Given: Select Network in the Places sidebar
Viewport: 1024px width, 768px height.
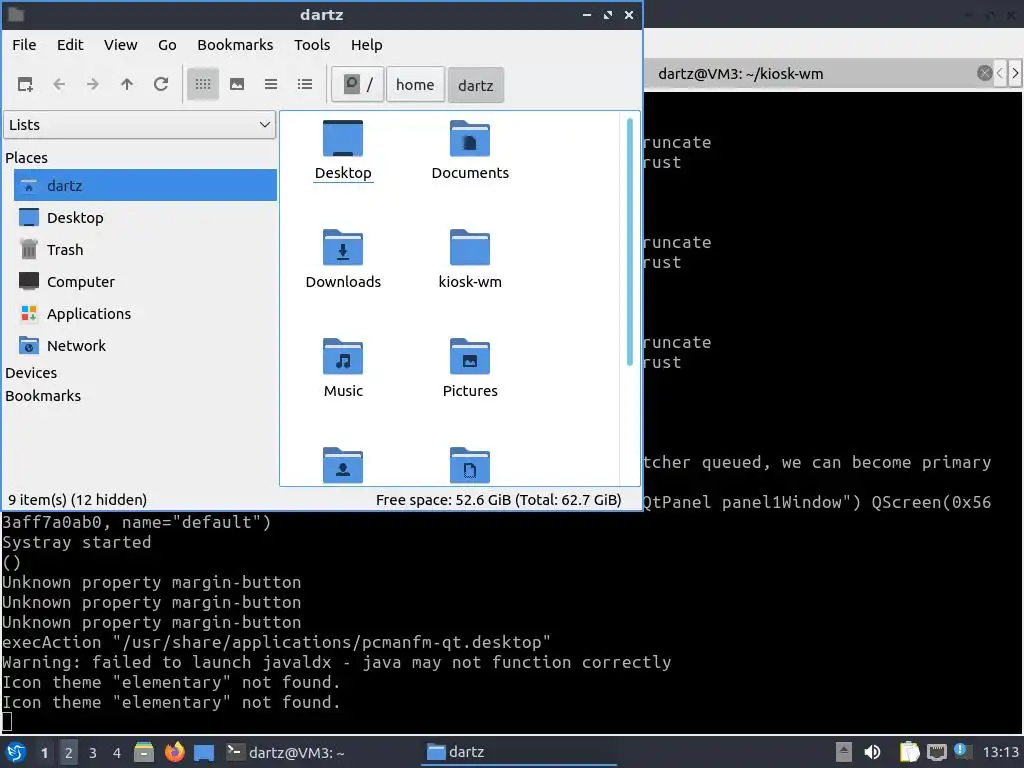Looking at the screenshot, I should (146, 345).
